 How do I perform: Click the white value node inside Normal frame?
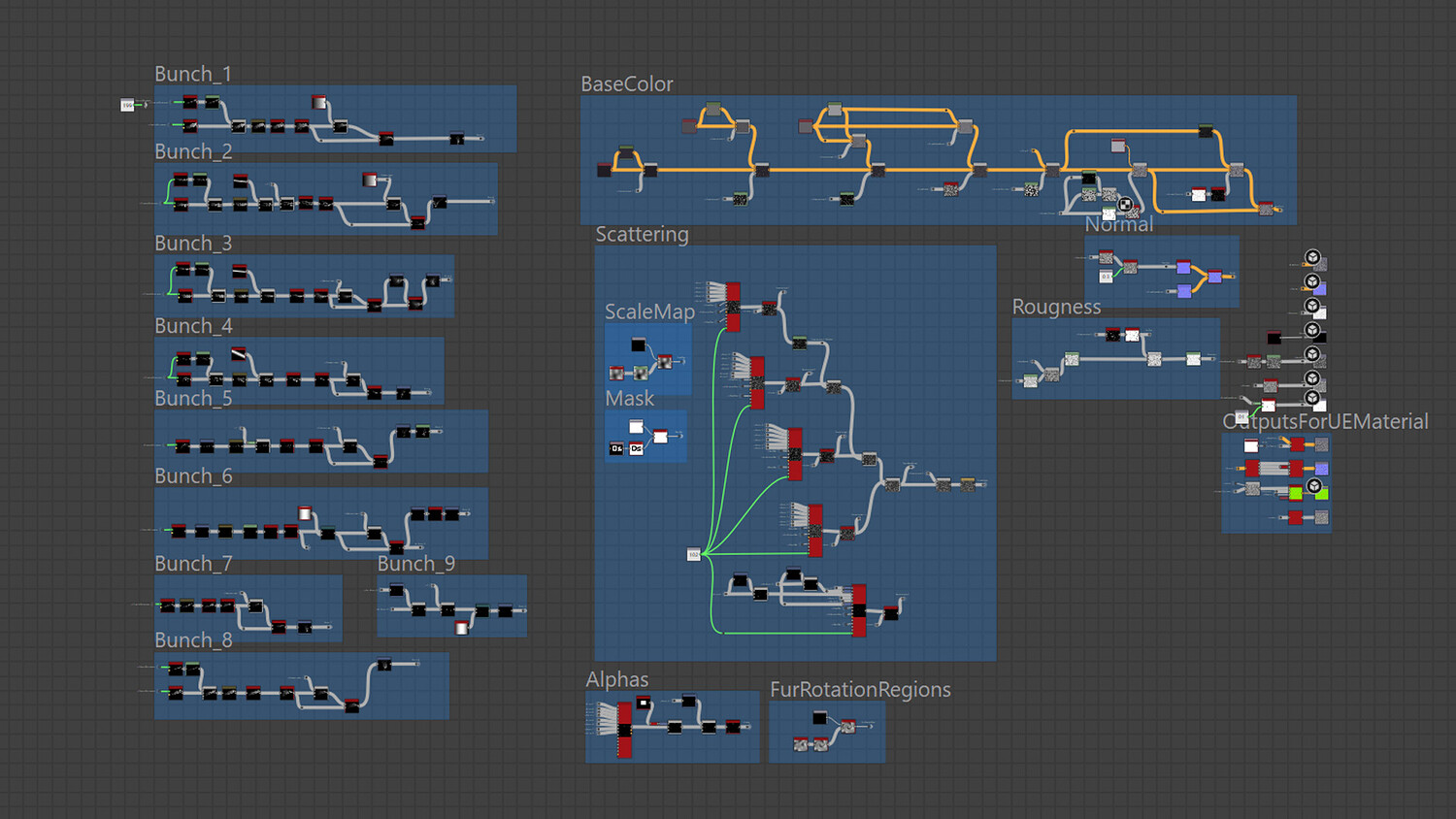(1106, 277)
